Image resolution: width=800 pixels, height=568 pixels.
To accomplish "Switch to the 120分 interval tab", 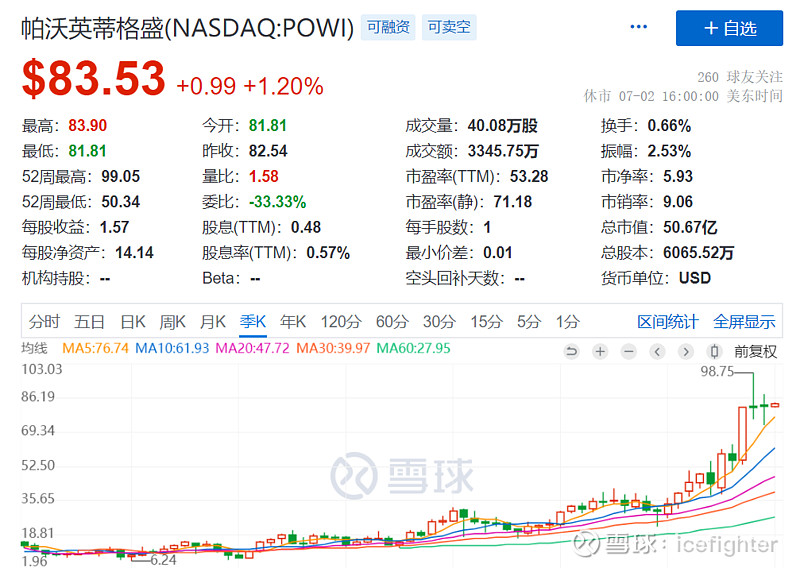I will 341,322.
